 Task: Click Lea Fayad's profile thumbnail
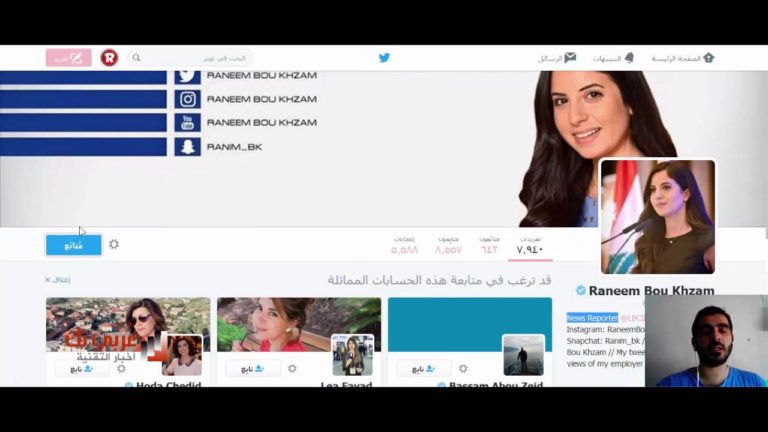tap(352, 355)
